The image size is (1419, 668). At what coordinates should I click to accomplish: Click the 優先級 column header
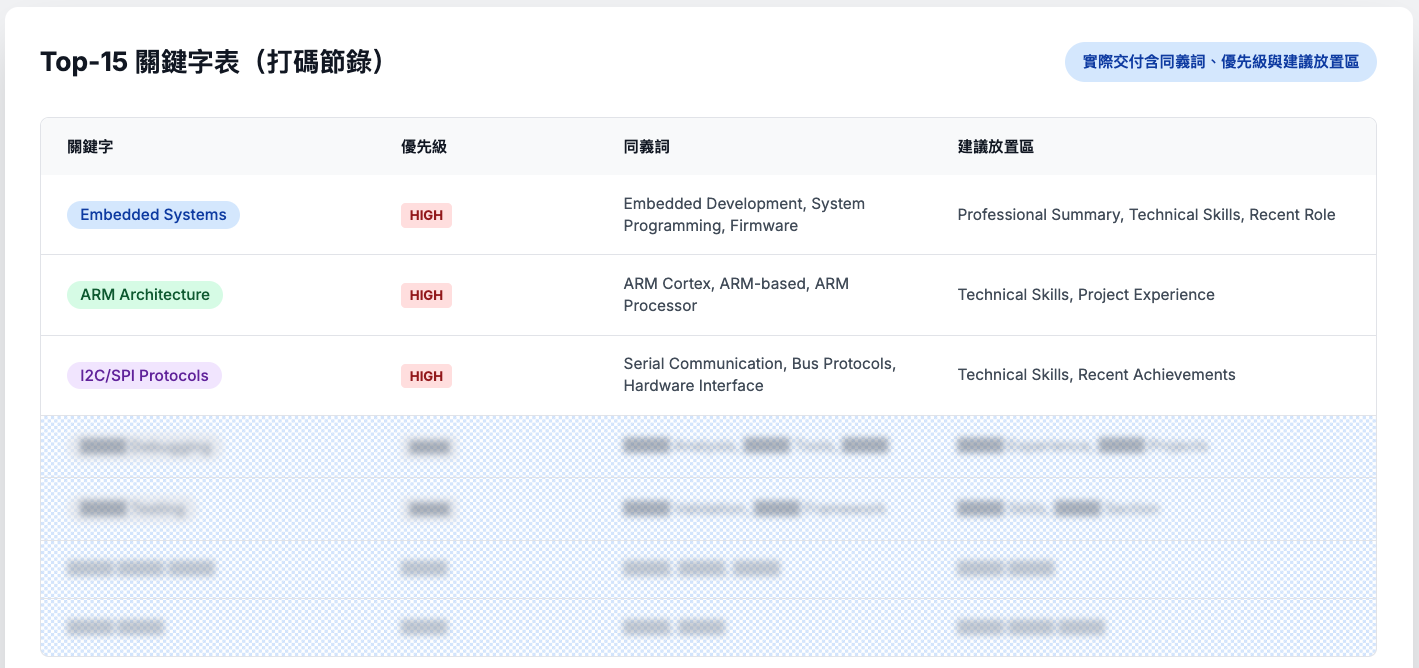[423, 147]
